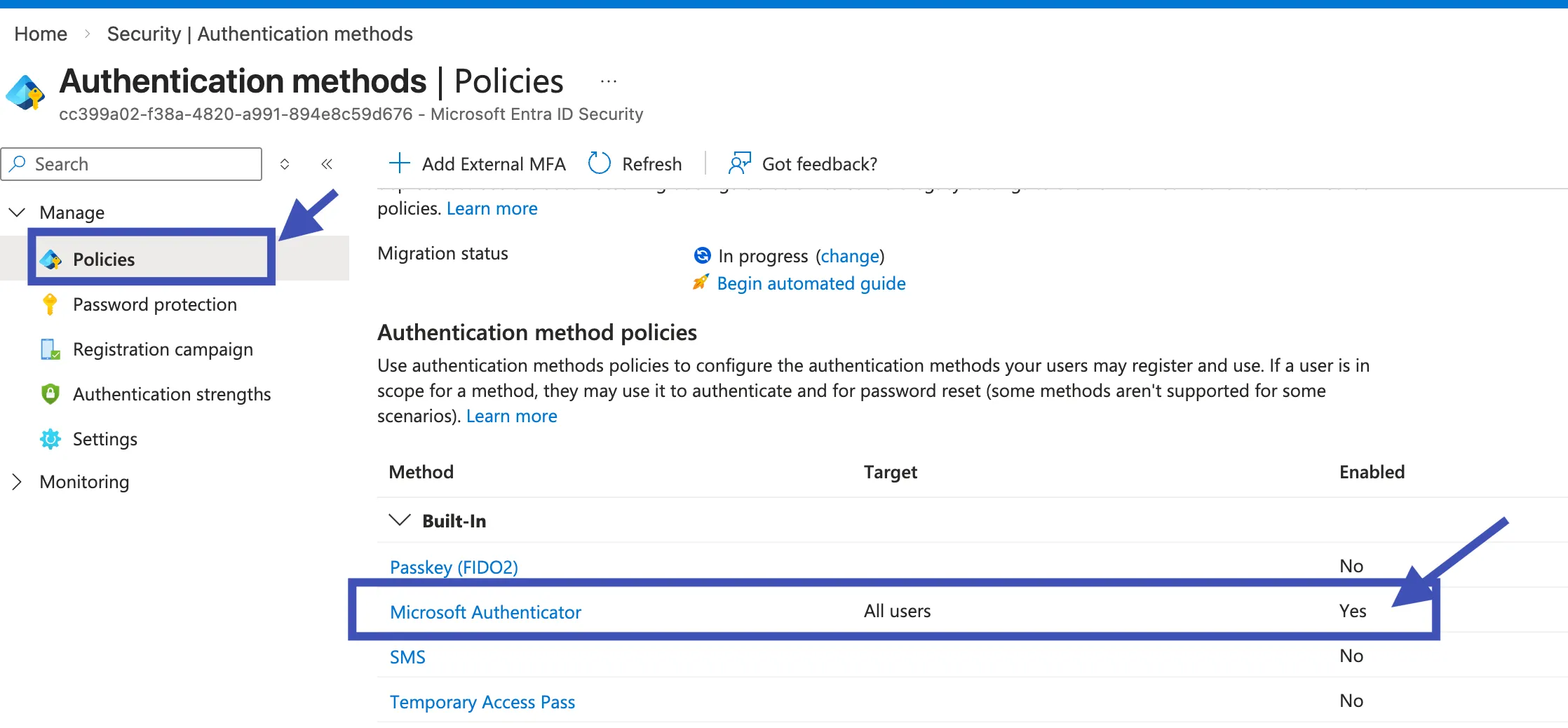The image size is (1568, 728).
Task: Click the up-down sort arrows beside Search
Action: [x=285, y=164]
